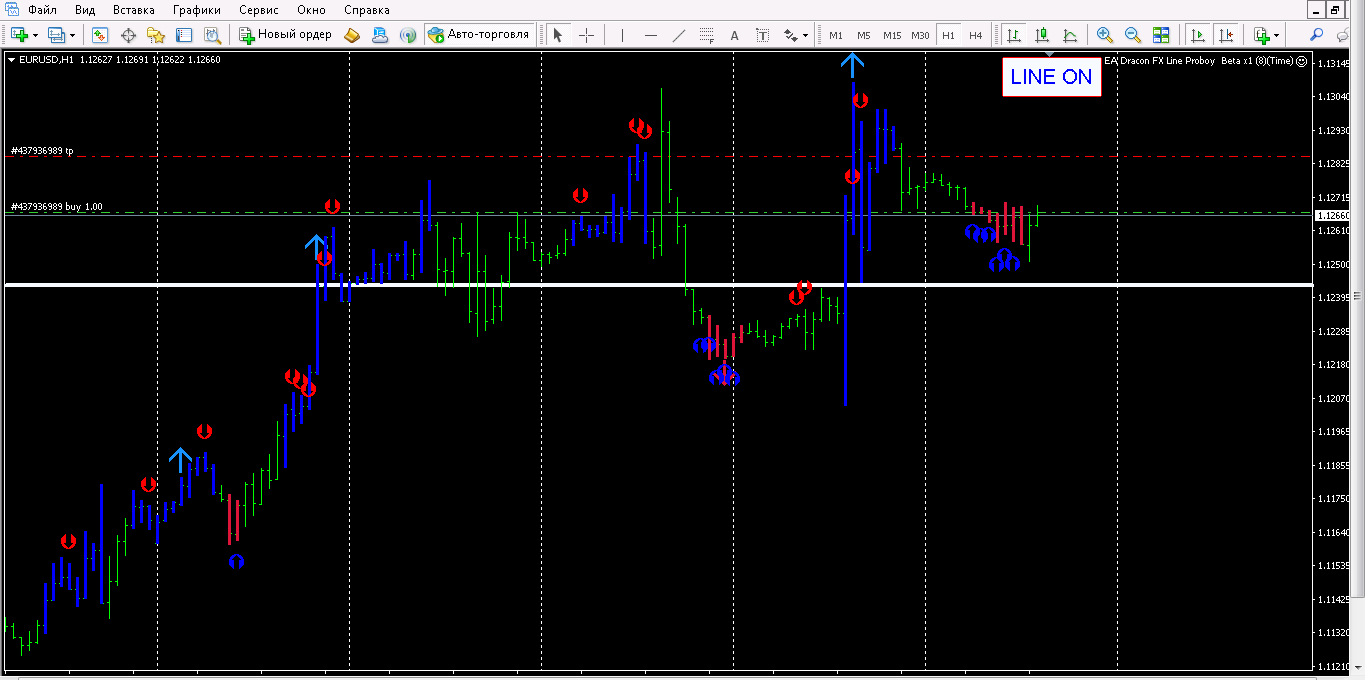
Task: Open the Графики menu
Action: click(196, 10)
